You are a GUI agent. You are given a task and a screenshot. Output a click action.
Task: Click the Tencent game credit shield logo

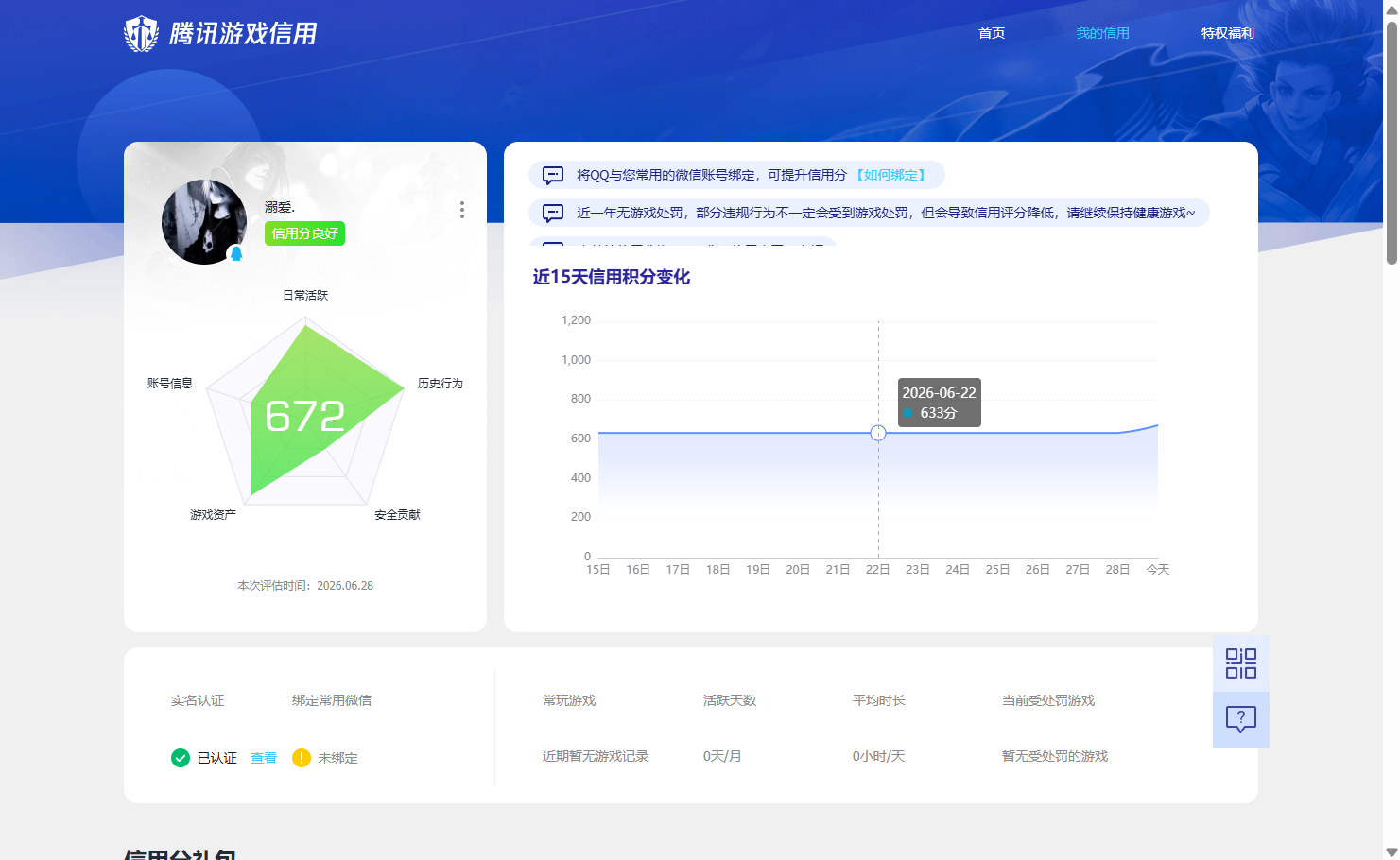click(141, 33)
